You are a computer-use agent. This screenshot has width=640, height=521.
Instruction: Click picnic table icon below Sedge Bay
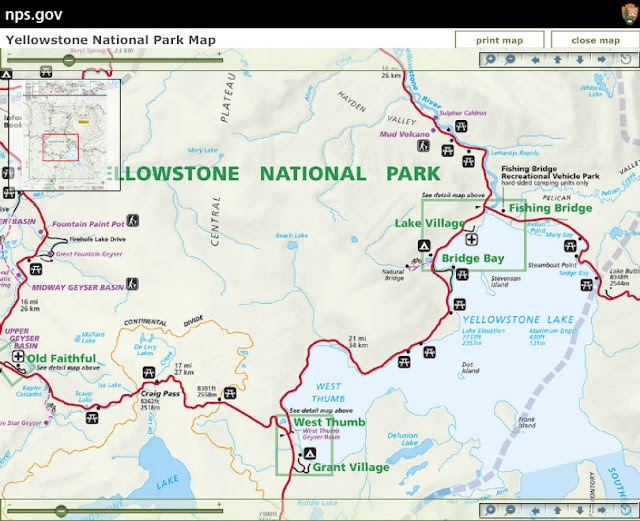[x=587, y=285]
